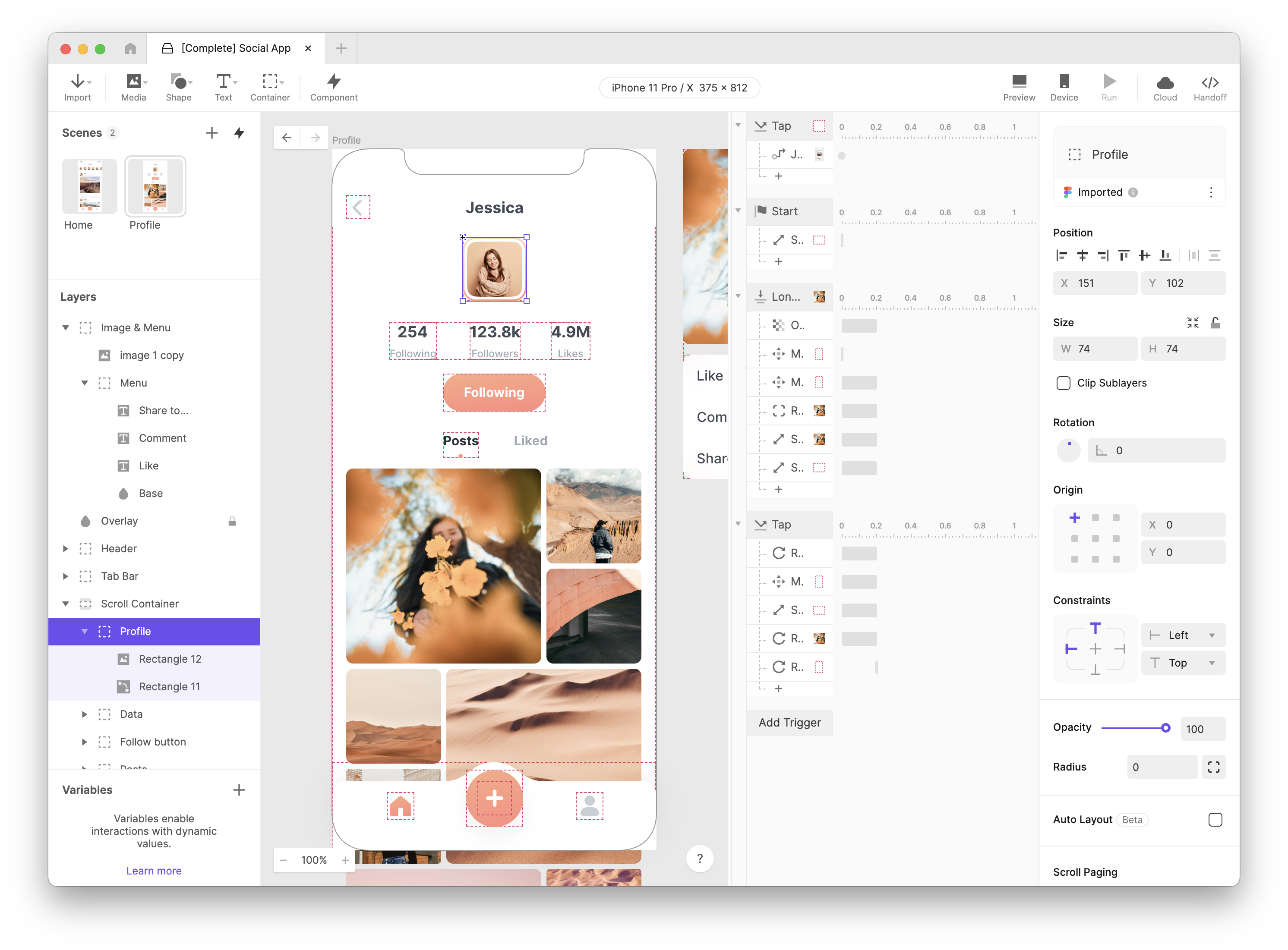Open a new tab with plus
The width and height of the screenshot is (1288, 950).
pyautogui.click(x=341, y=48)
